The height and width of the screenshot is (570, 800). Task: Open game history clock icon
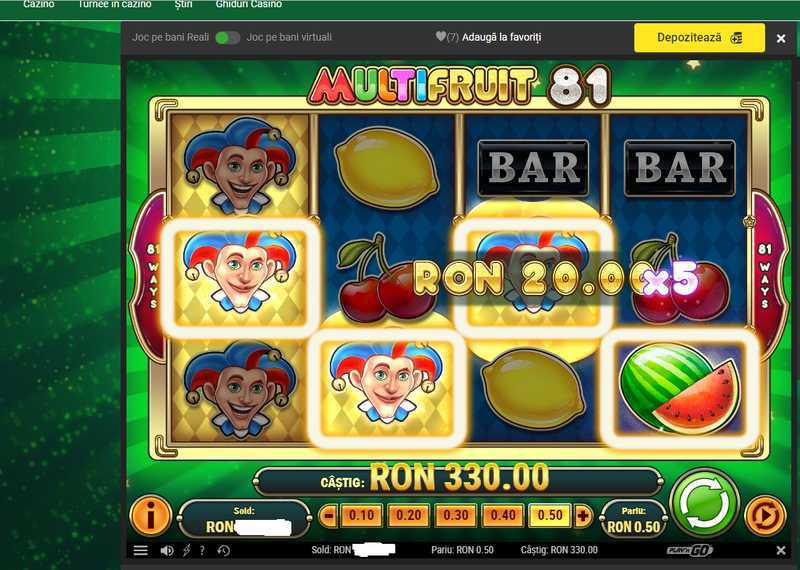pos(223,551)
